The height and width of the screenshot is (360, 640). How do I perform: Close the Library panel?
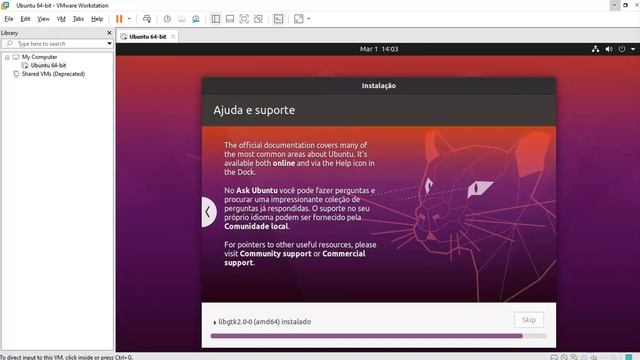pyautogui.click(x=109, y=33)
